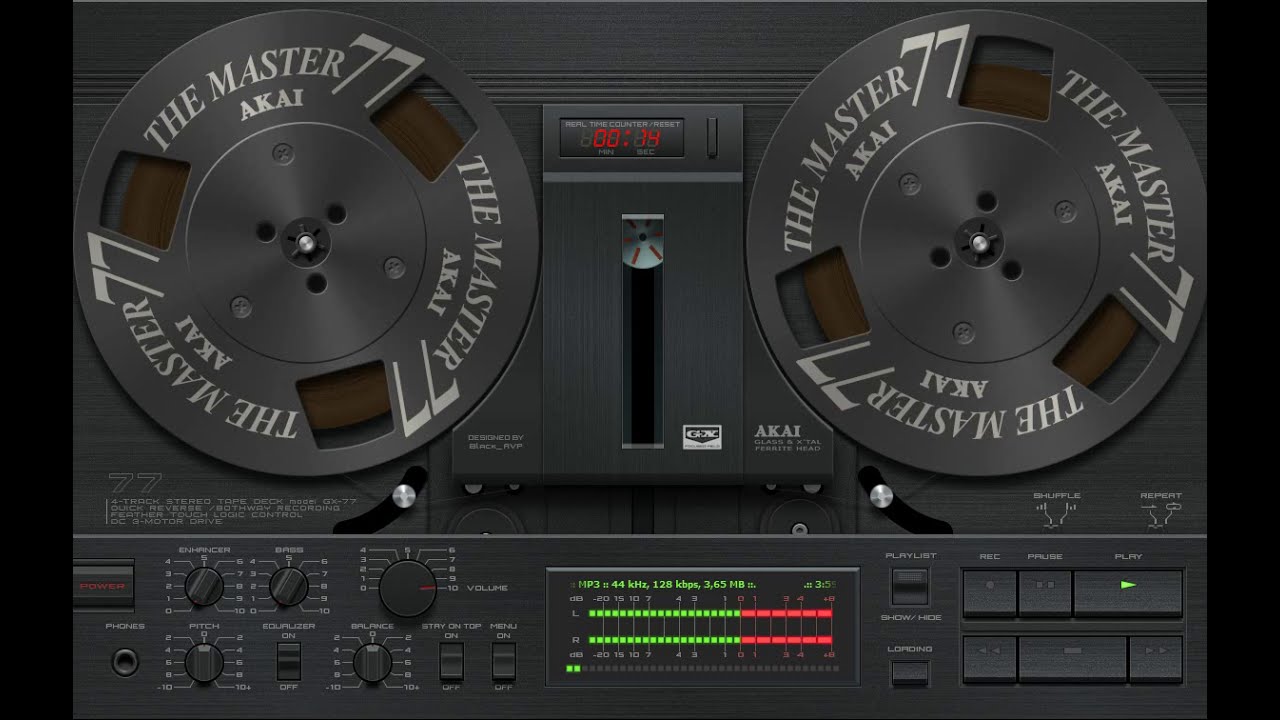Screen dimensions: 1280x720
Task: Flip the Stay On Top switch
Action: 451,661
